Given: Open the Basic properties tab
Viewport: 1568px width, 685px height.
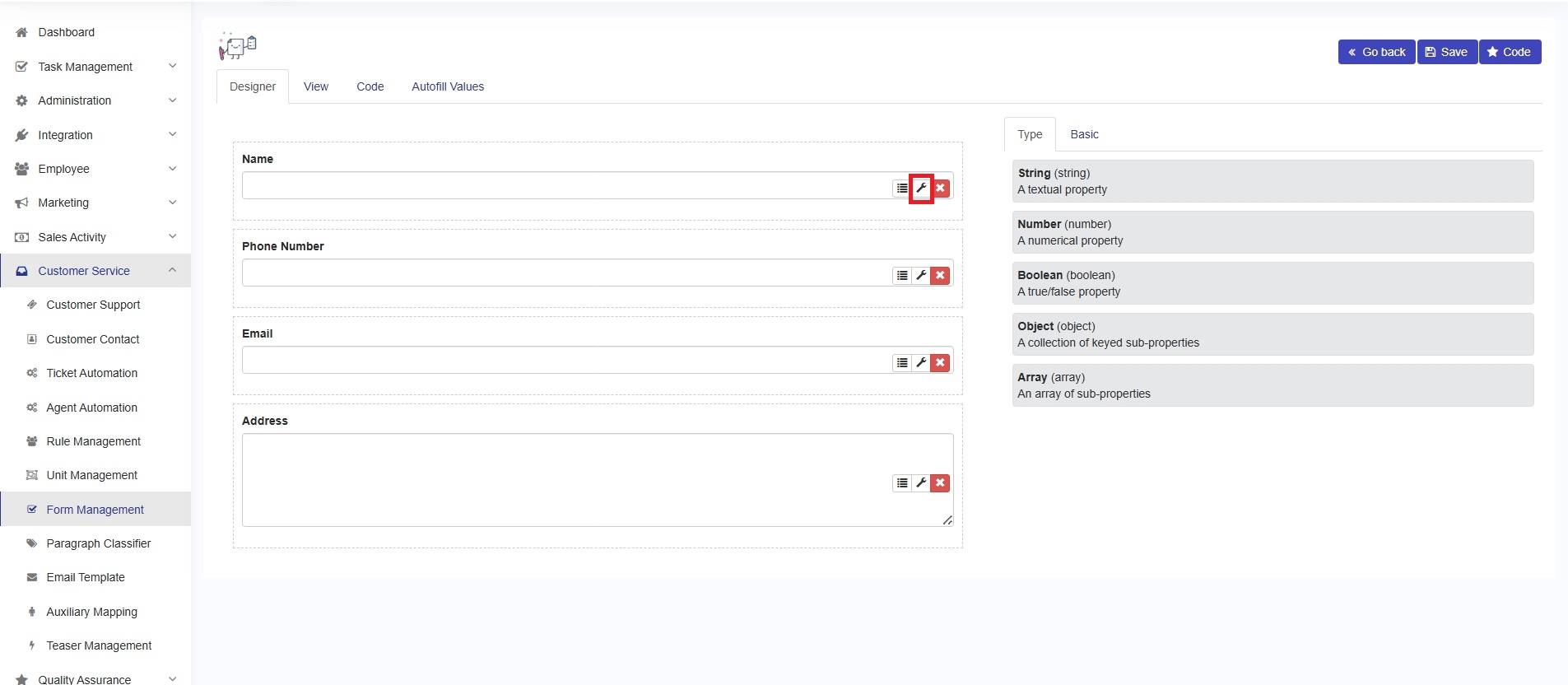Looking at the screenshot, I should point(1084,134).
